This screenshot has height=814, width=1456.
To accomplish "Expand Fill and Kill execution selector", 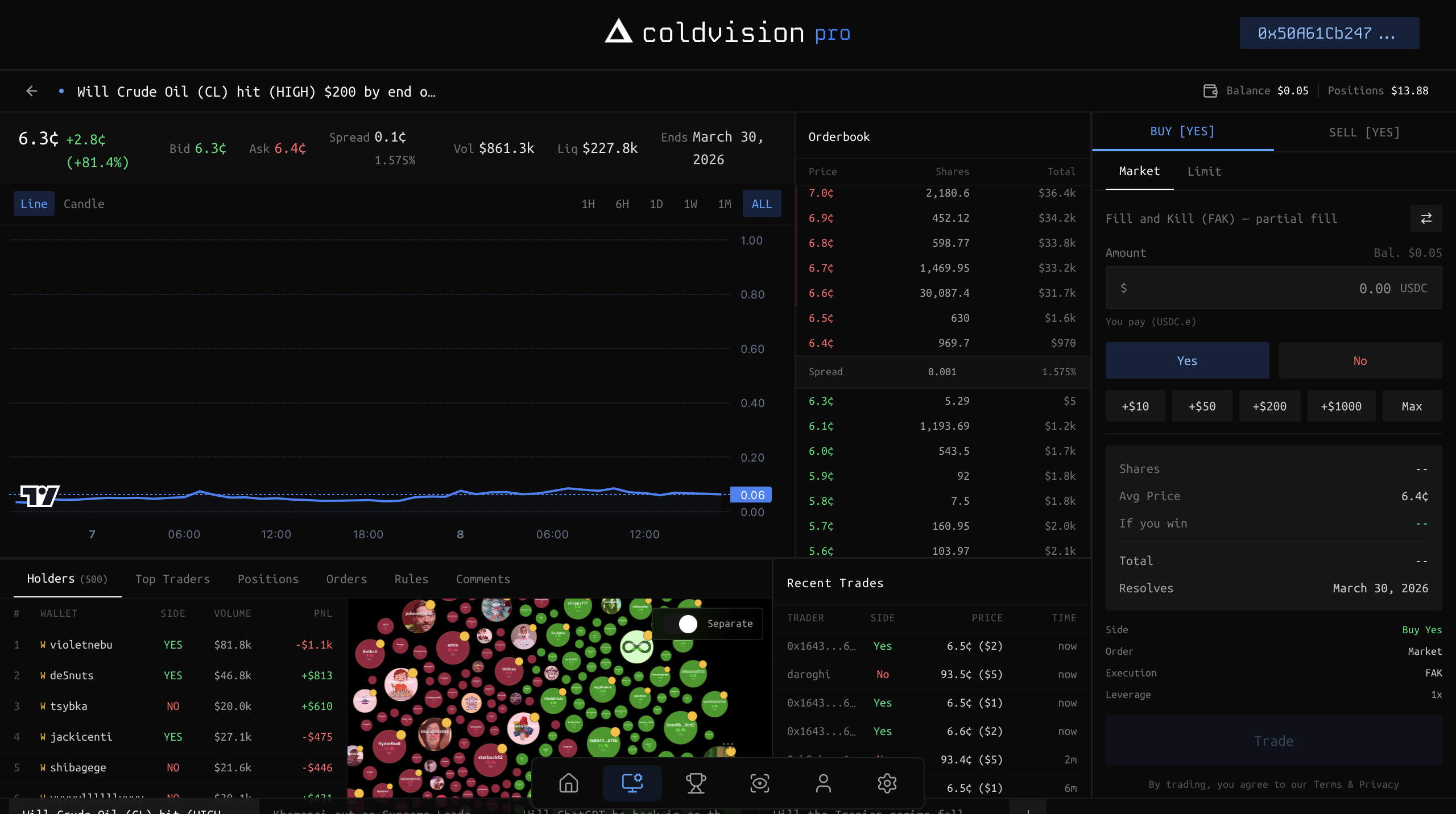I will click(1221, 218).
